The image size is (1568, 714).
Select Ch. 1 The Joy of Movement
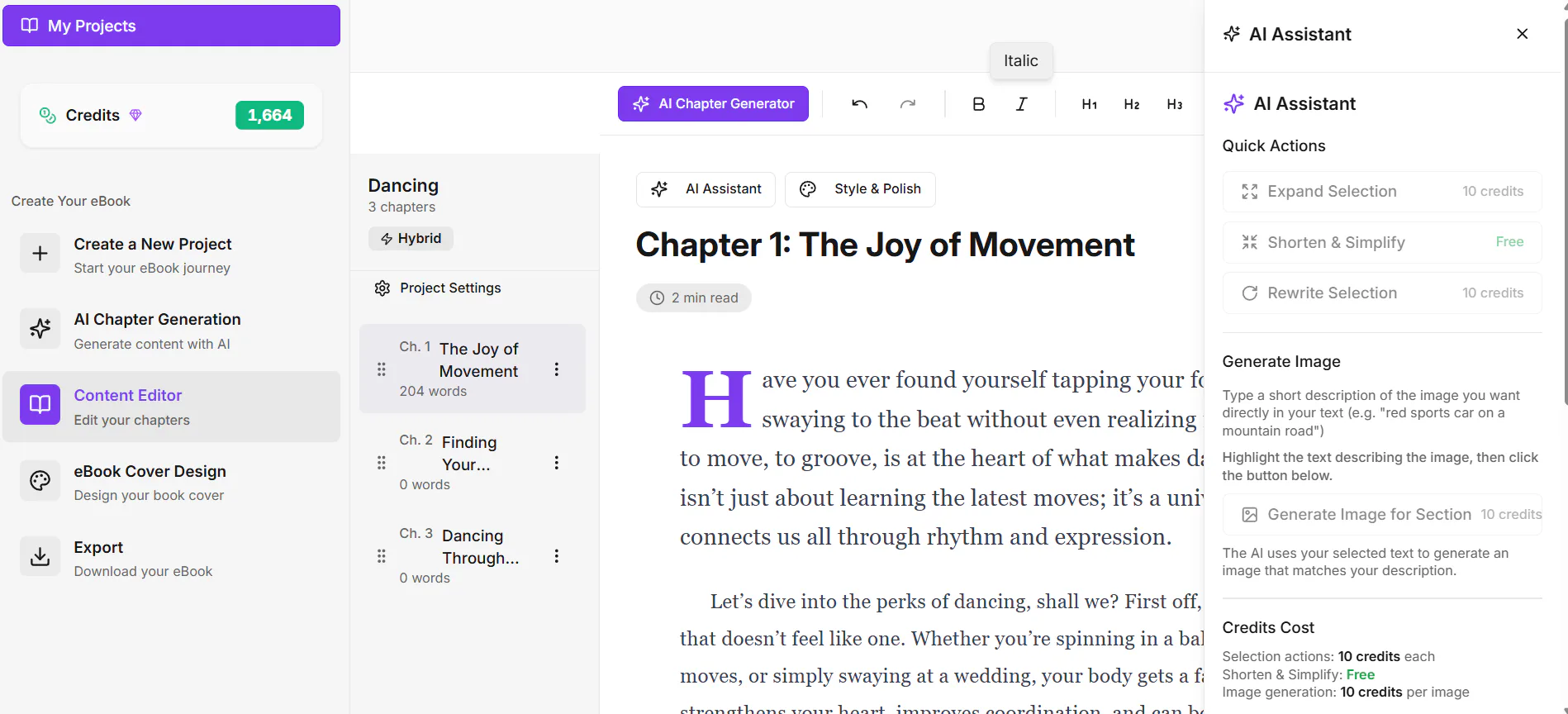[x=473, y=369]
